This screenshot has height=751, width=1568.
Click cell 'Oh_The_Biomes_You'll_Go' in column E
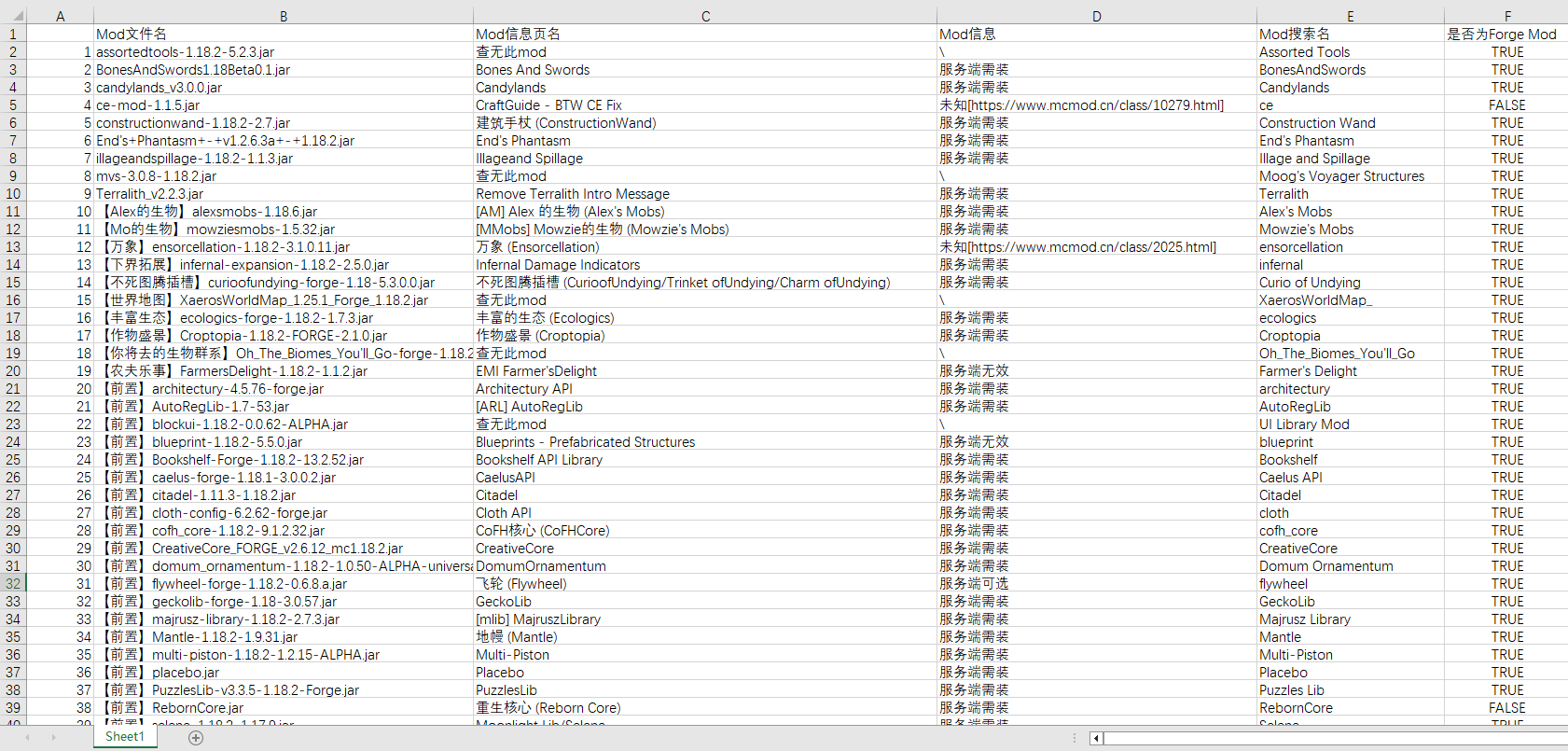point(1351,354)
